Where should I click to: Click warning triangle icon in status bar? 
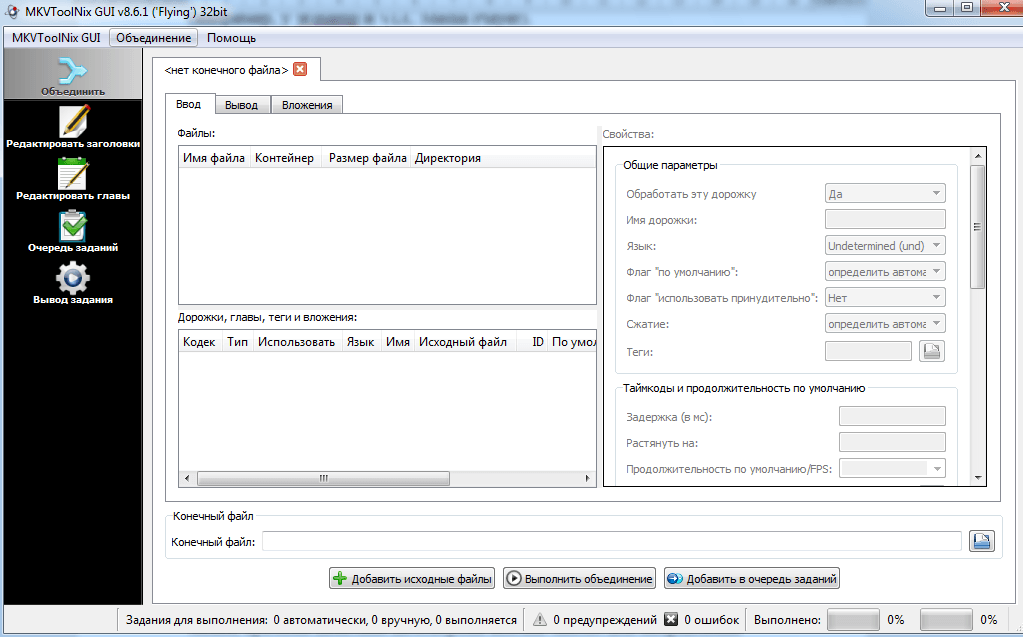(x=540, y=620)
